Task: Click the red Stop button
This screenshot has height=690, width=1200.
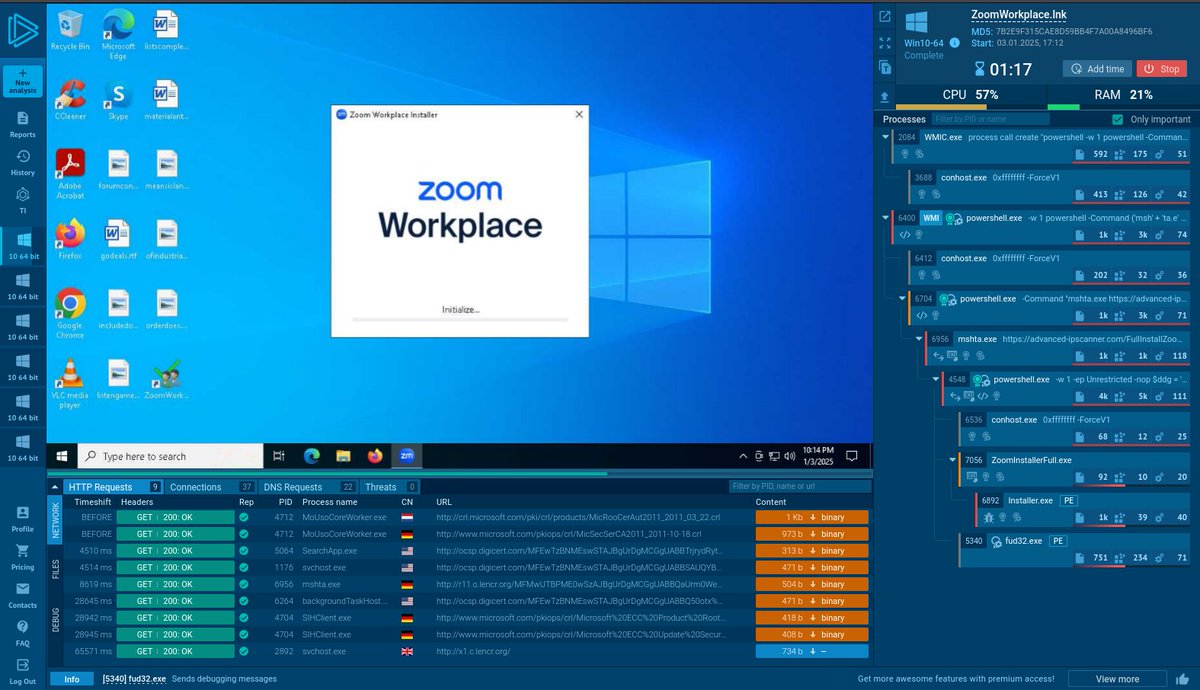Action: tap(1163, 69)
